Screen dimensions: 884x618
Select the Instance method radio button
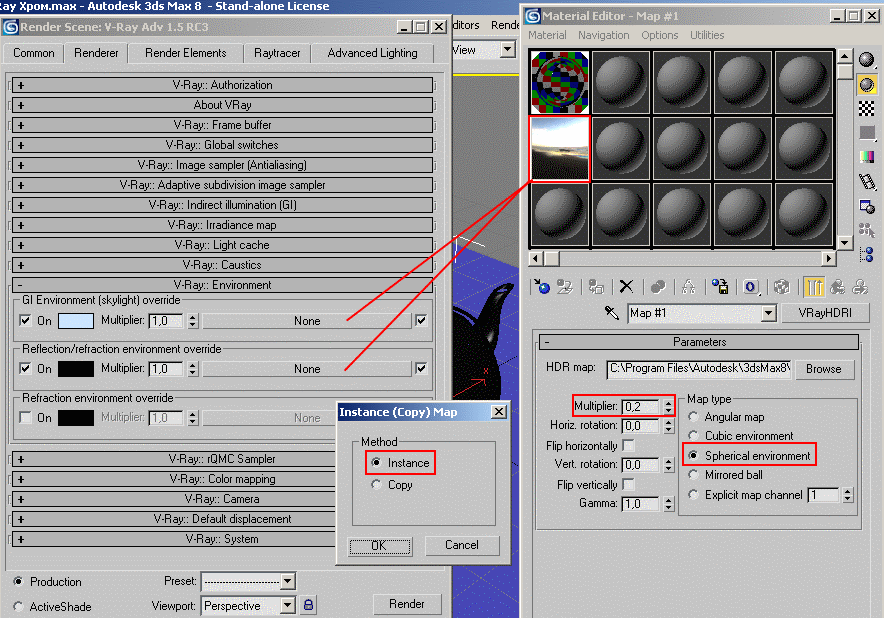pos(377,462)
